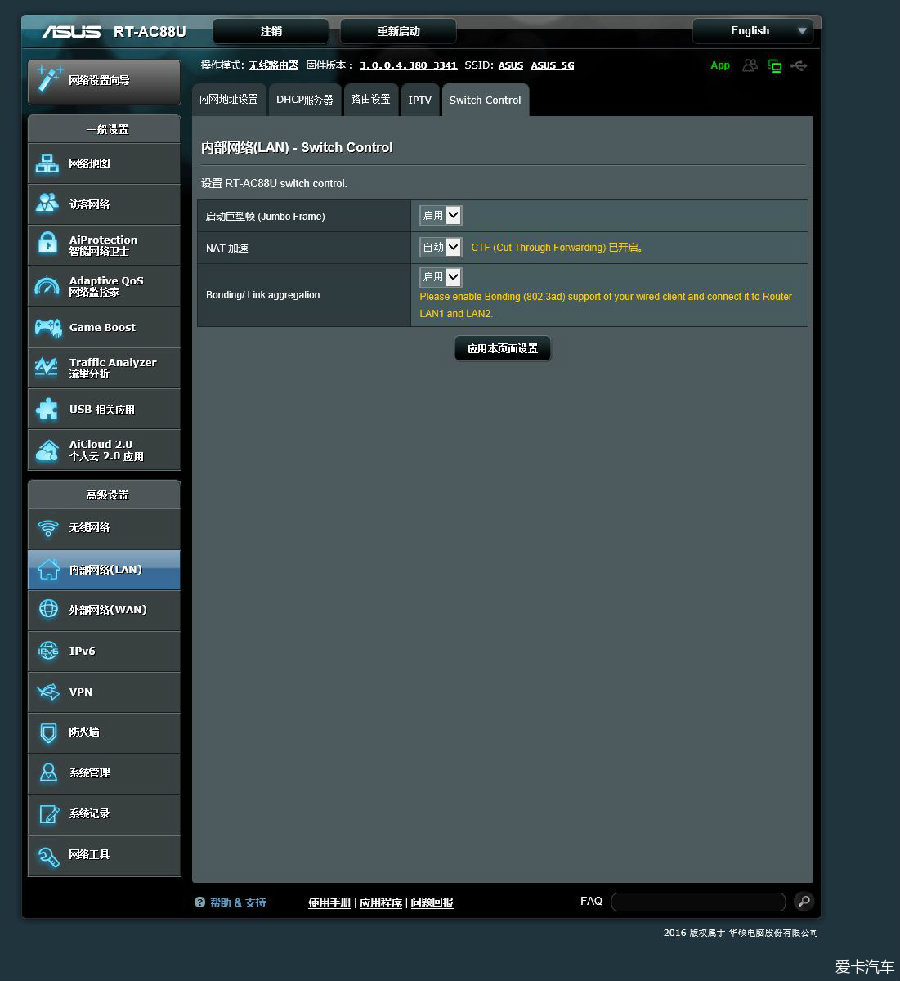Viewport: 900px width, 981px height.
Task: Focus the FAQ search input field
Action: 699,902
